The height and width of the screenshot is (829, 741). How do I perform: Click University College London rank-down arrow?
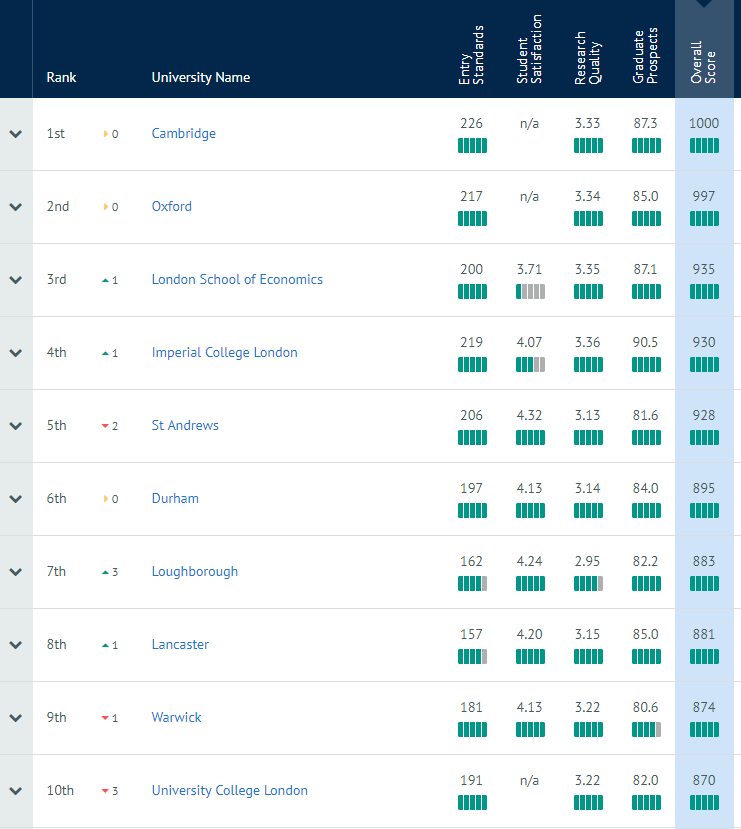pyautogui.click(x=105, y=791)
